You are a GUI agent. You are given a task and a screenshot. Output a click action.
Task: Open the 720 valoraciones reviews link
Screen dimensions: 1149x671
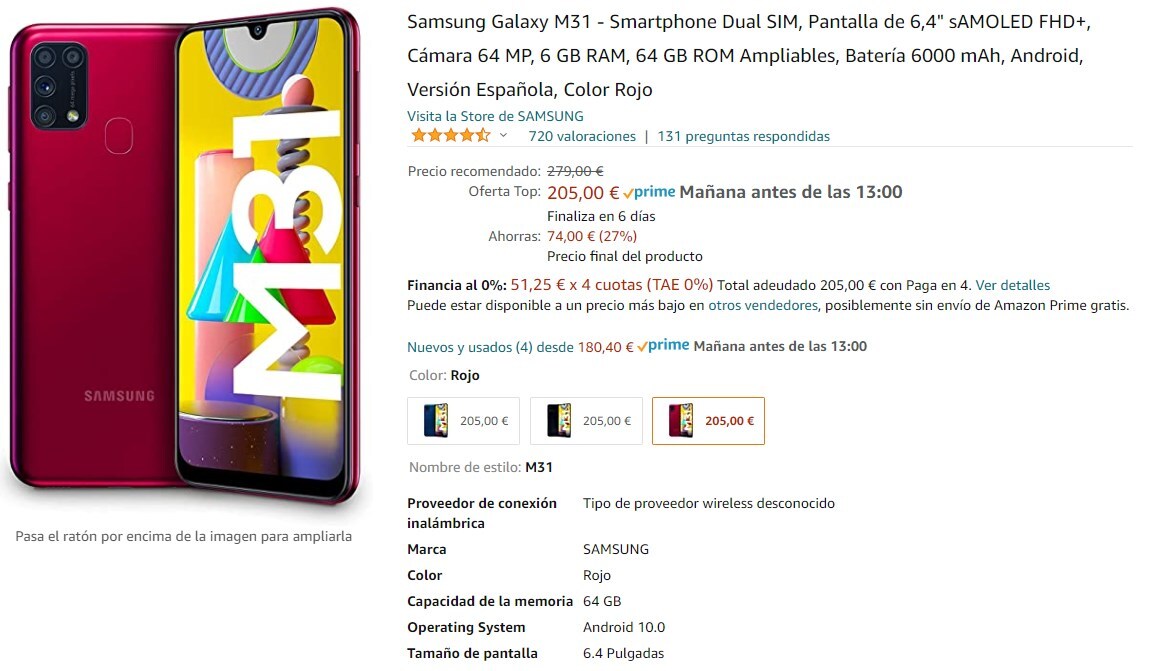click(x=582, y=136)
